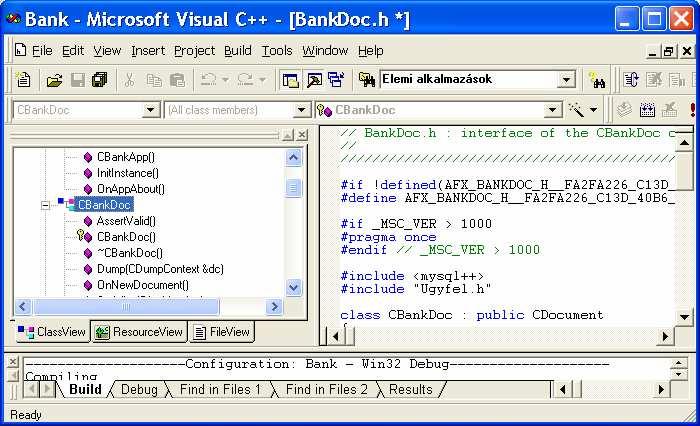The image size is (700, 426).
Task: Click the ClassView horizontal scrollbar thumb
Action: coord(126,307)
